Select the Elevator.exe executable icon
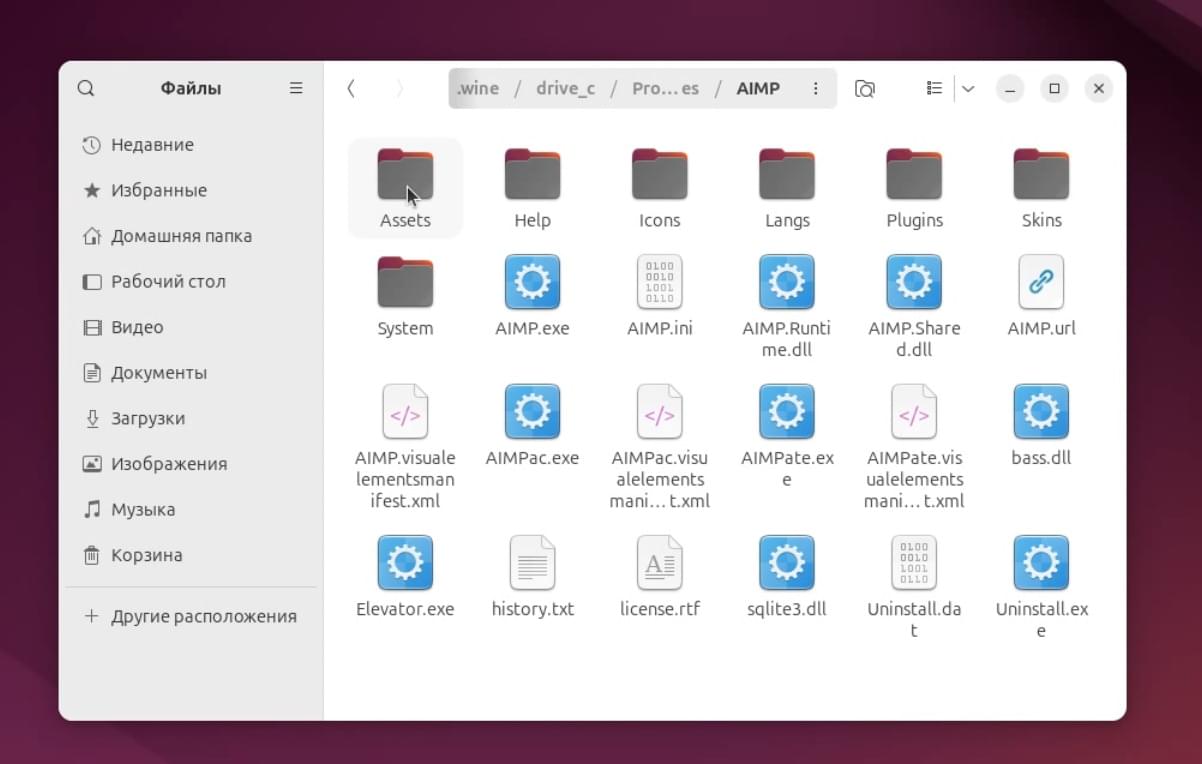1202x764 pixels. 405,563
